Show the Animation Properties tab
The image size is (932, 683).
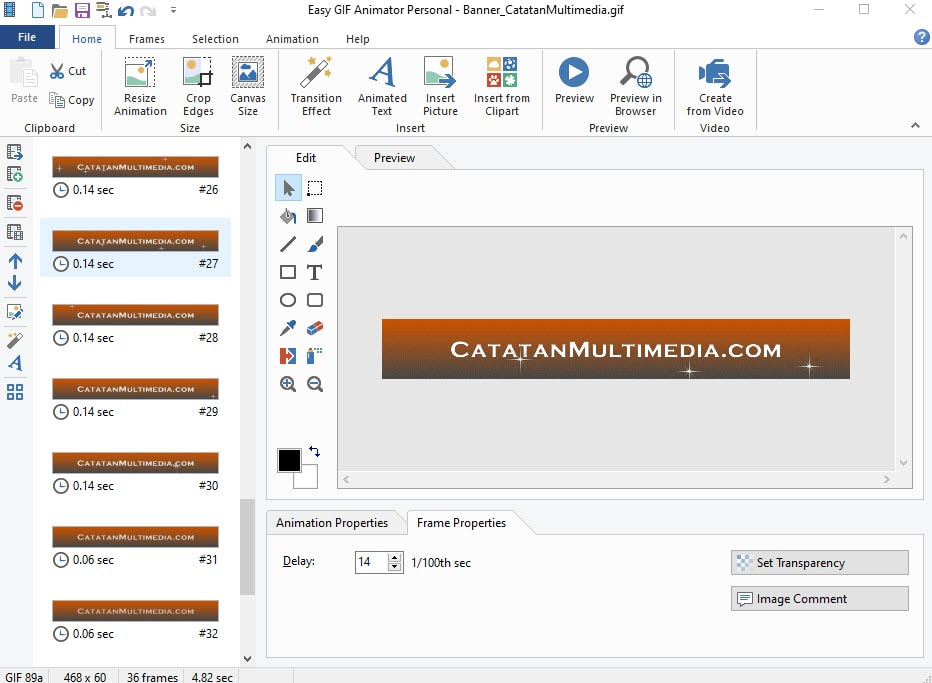pos(332,523)
